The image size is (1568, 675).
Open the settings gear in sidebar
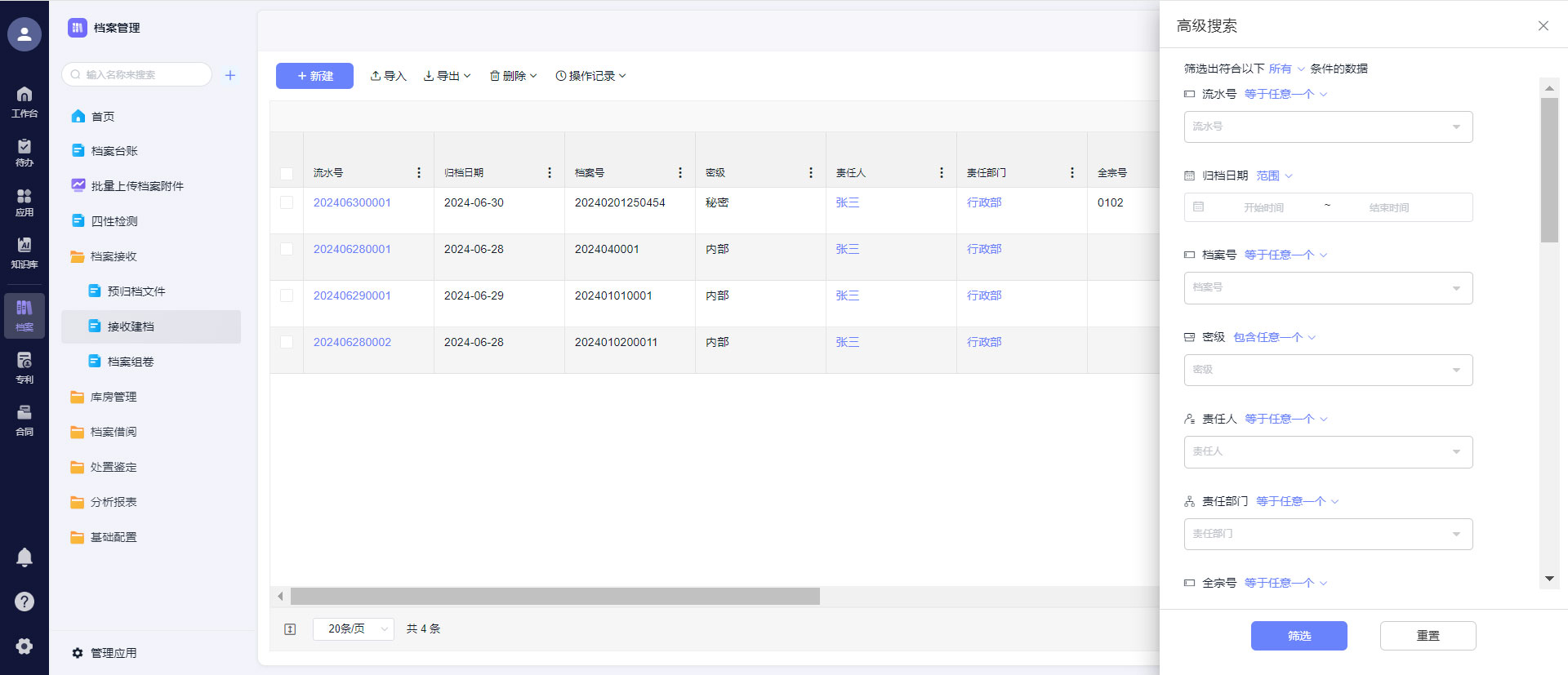24,646
